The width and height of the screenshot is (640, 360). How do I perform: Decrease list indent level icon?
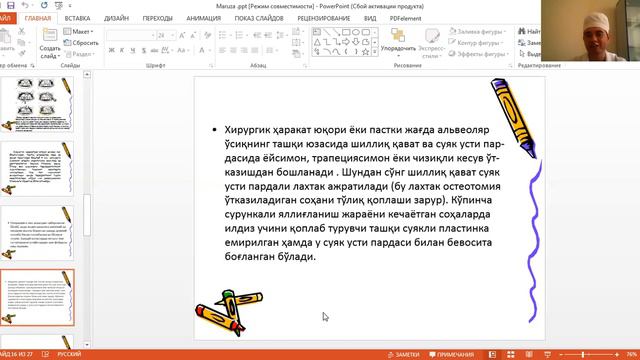click(257, 36)
